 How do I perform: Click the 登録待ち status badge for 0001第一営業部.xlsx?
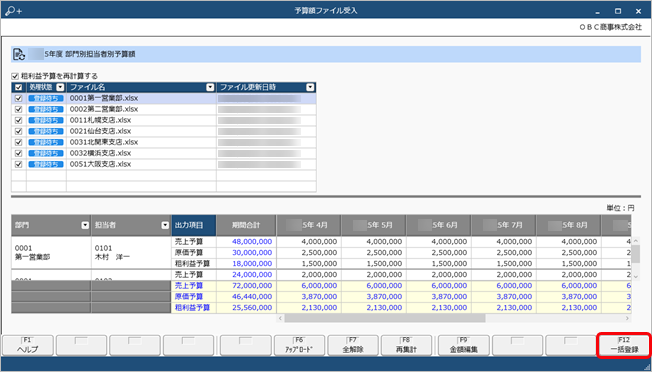(46, 99)
